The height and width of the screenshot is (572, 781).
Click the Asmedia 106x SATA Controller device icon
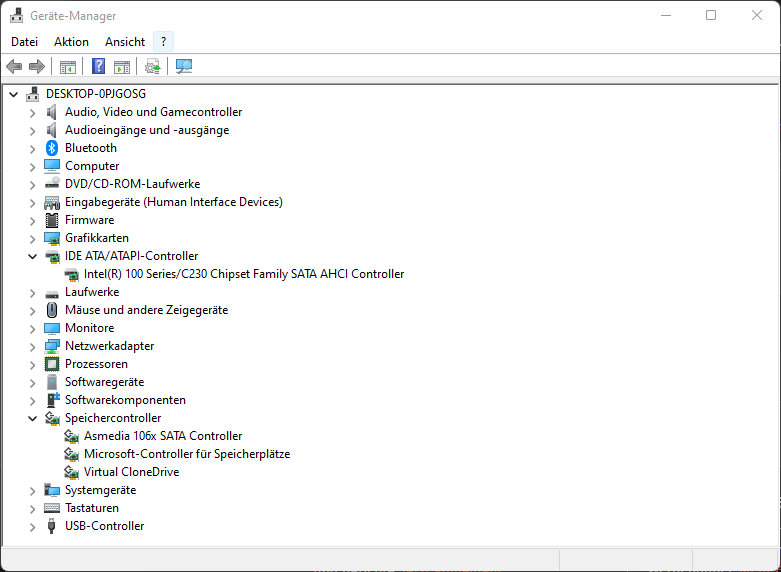click(71, 436)
